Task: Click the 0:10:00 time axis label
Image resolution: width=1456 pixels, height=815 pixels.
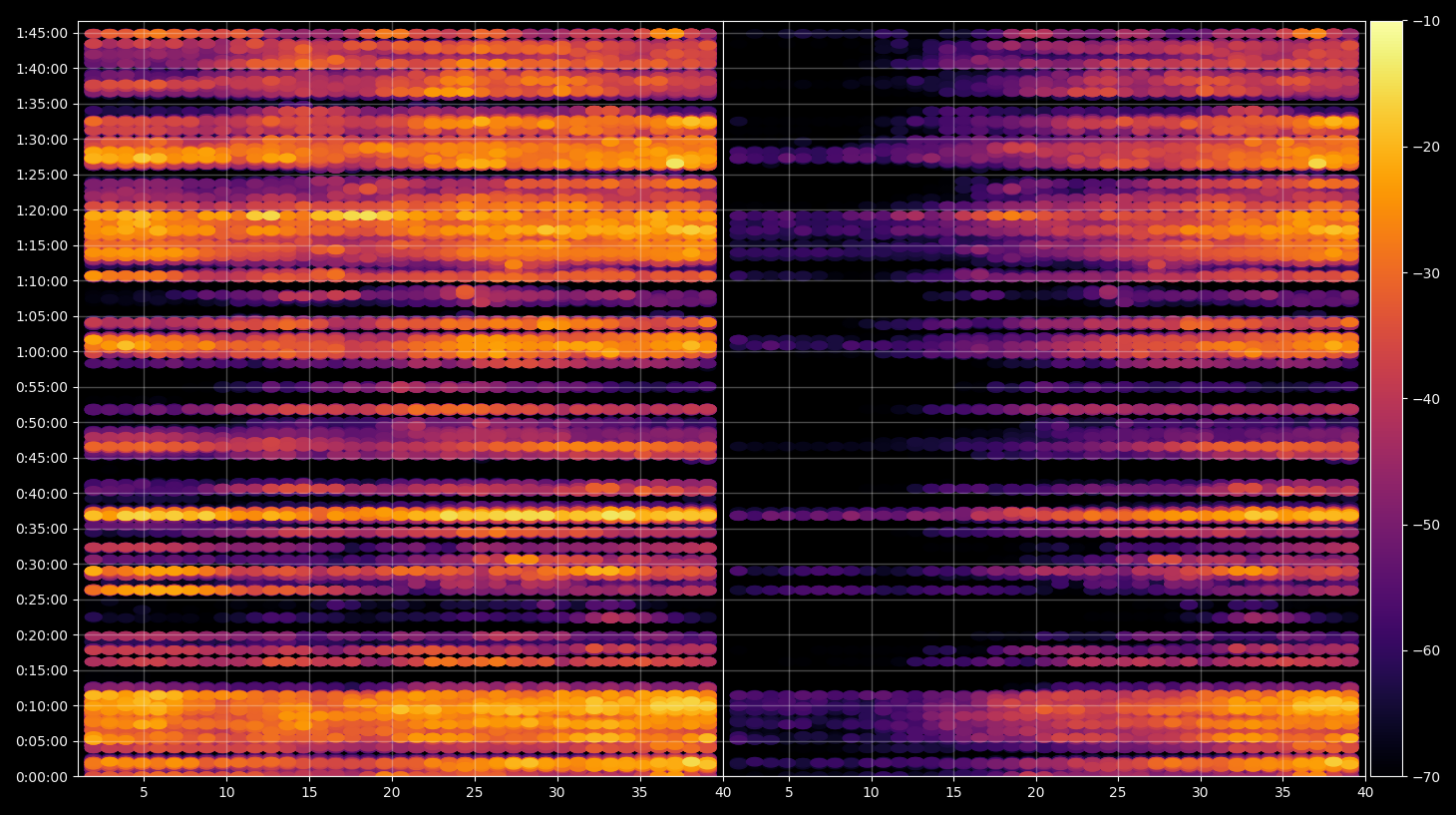Action: pos(42,706)
